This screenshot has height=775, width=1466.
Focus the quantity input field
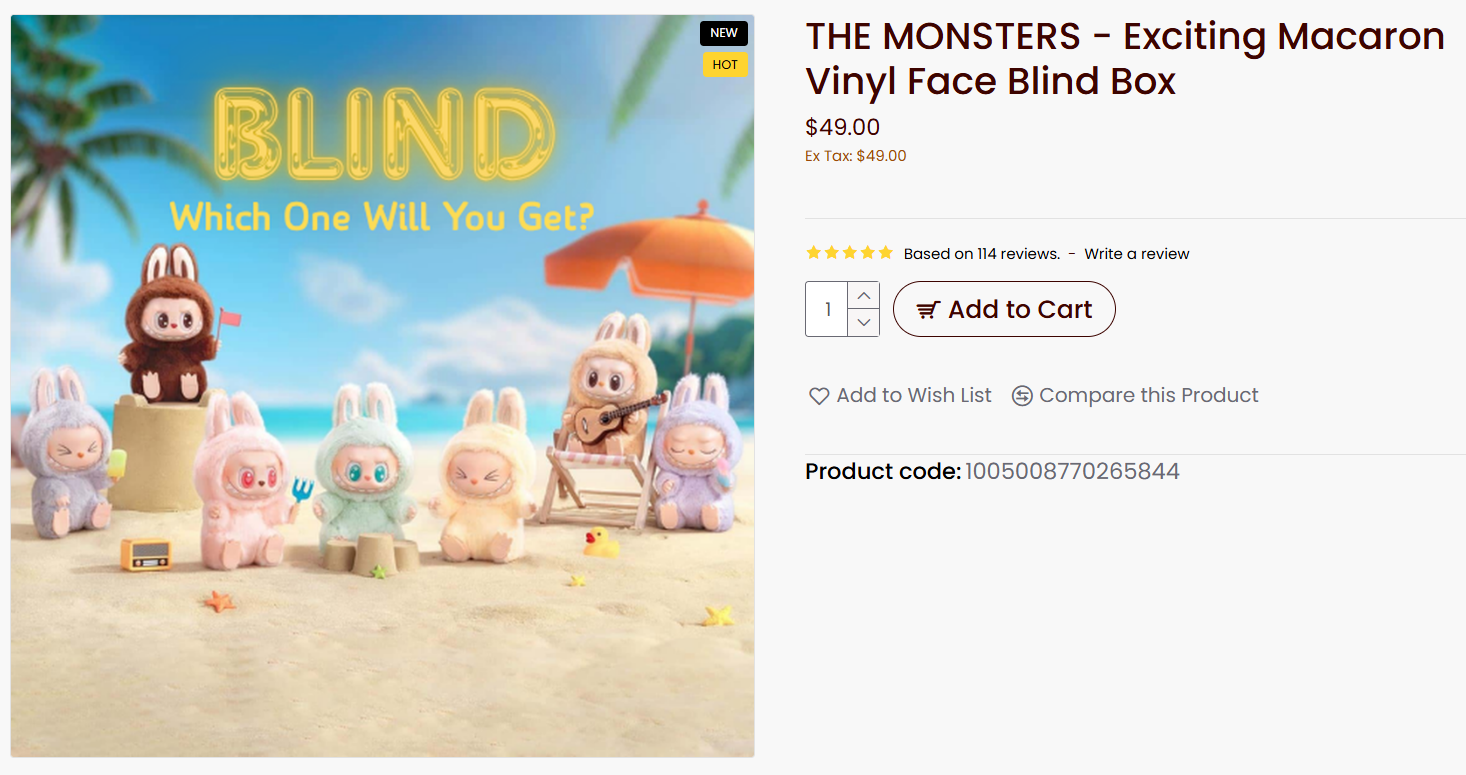click(827, 310)
